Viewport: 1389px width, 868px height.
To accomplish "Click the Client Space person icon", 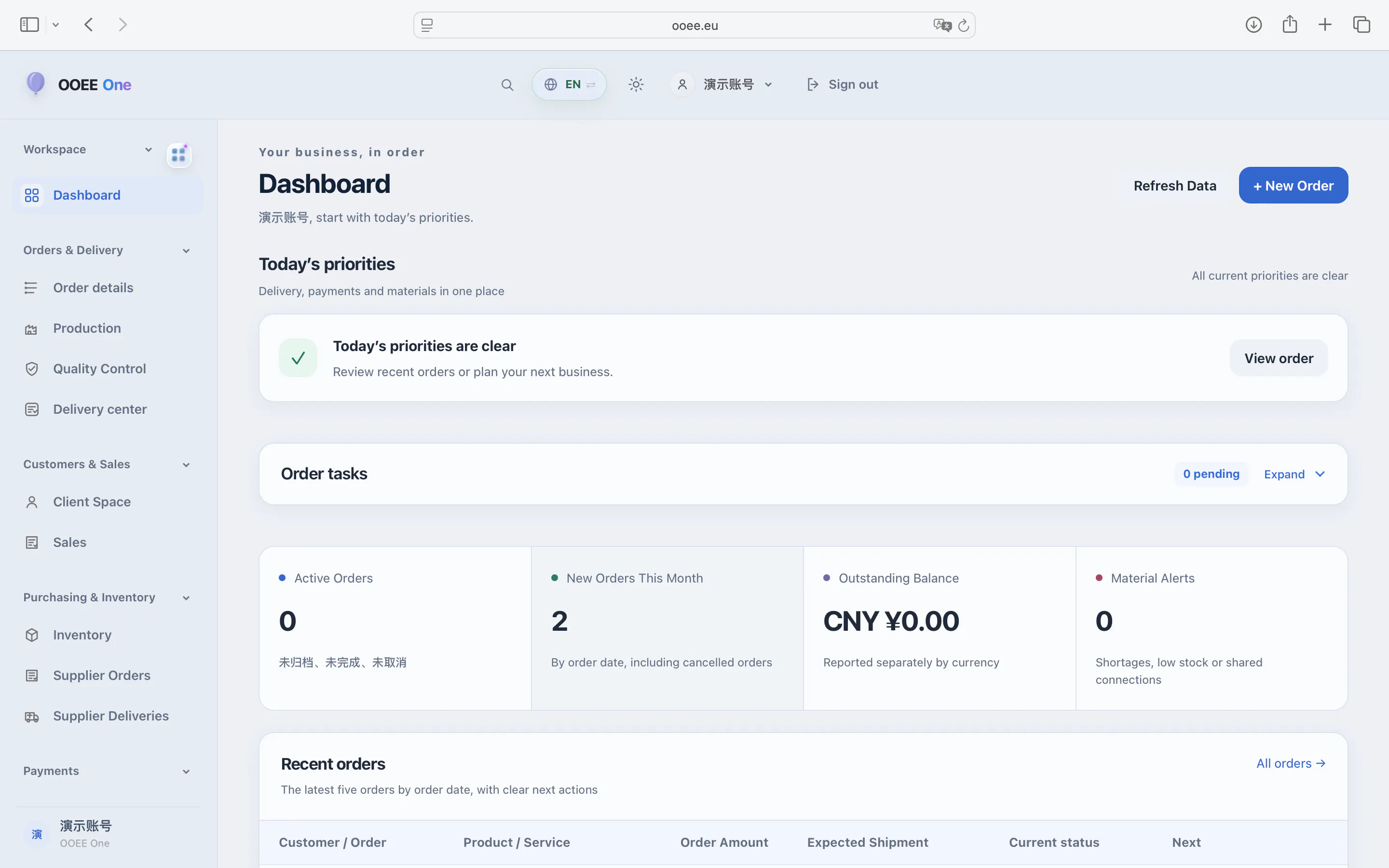I will (31, 502).
